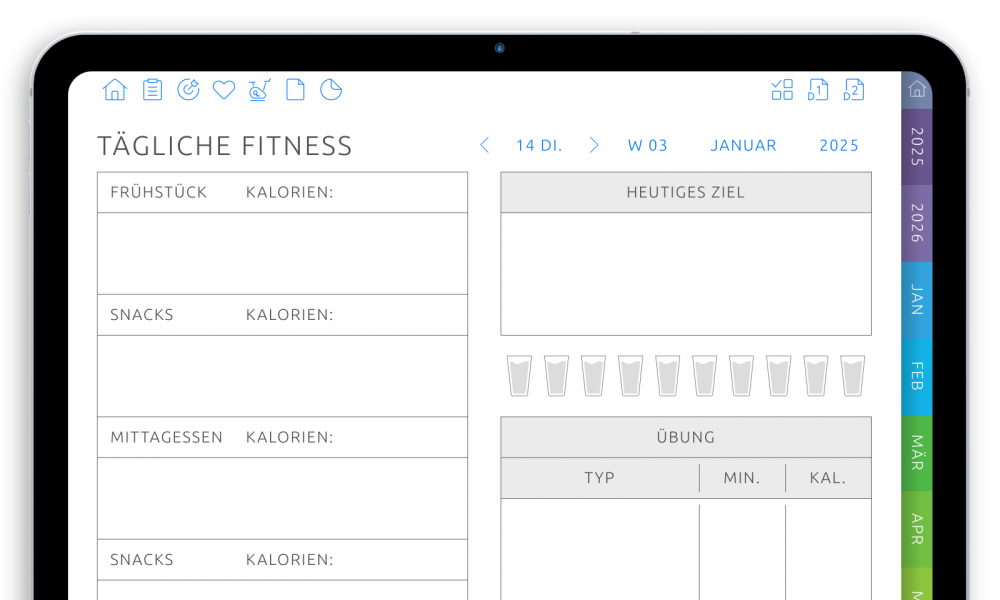This screenshot has width=1000, height=600.
Task: Click the Heutiges Ziel entry box
Action: click(686, 274)
